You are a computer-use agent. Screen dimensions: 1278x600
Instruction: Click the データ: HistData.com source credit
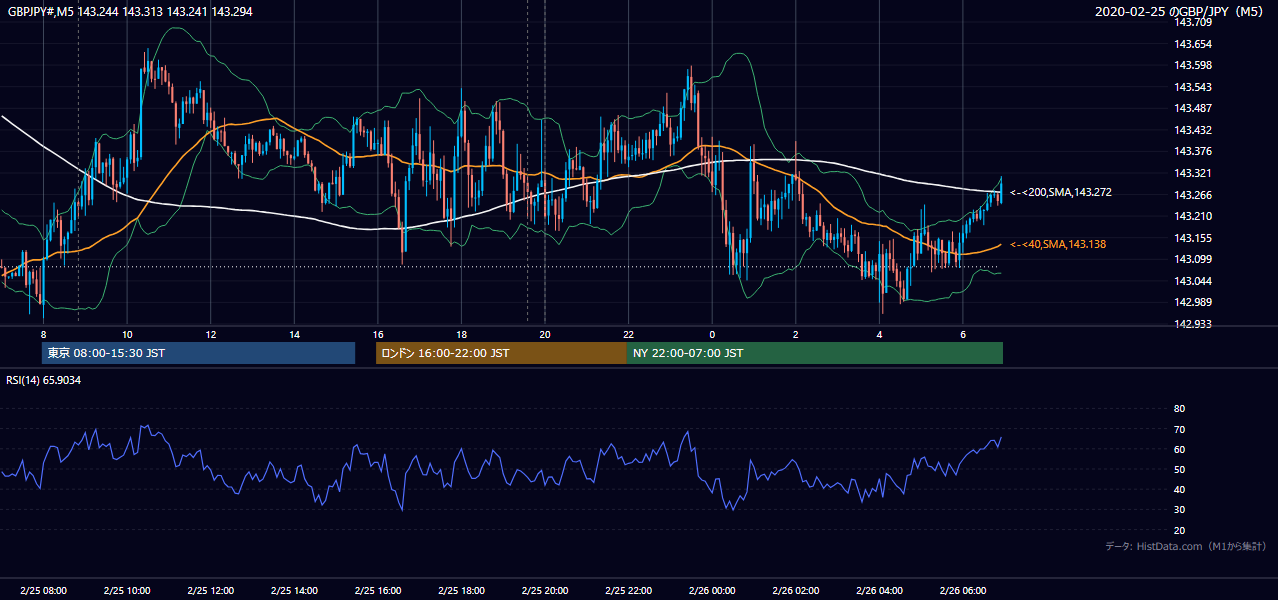point(1186,546)
